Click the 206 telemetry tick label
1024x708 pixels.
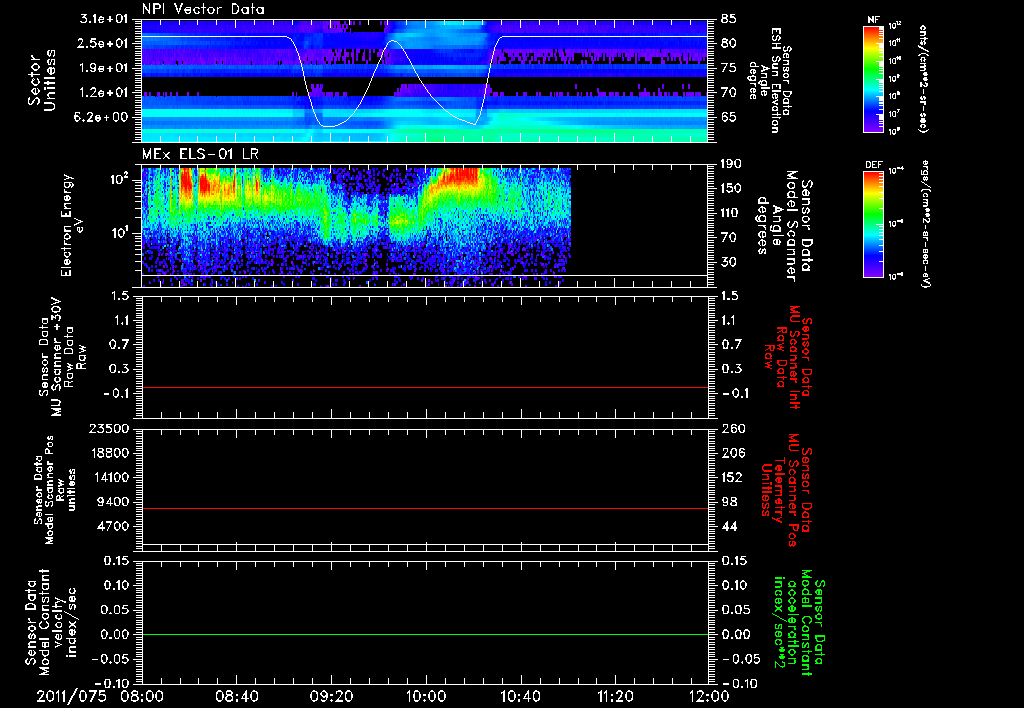(733, 453)
